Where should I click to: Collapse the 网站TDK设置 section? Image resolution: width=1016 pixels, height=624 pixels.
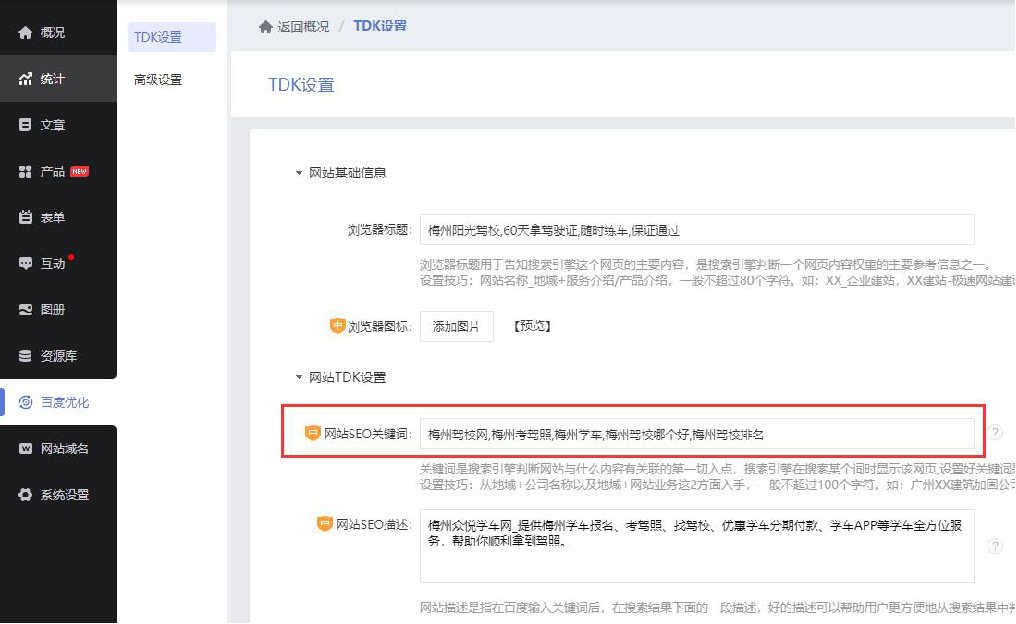tap(299, 377)
